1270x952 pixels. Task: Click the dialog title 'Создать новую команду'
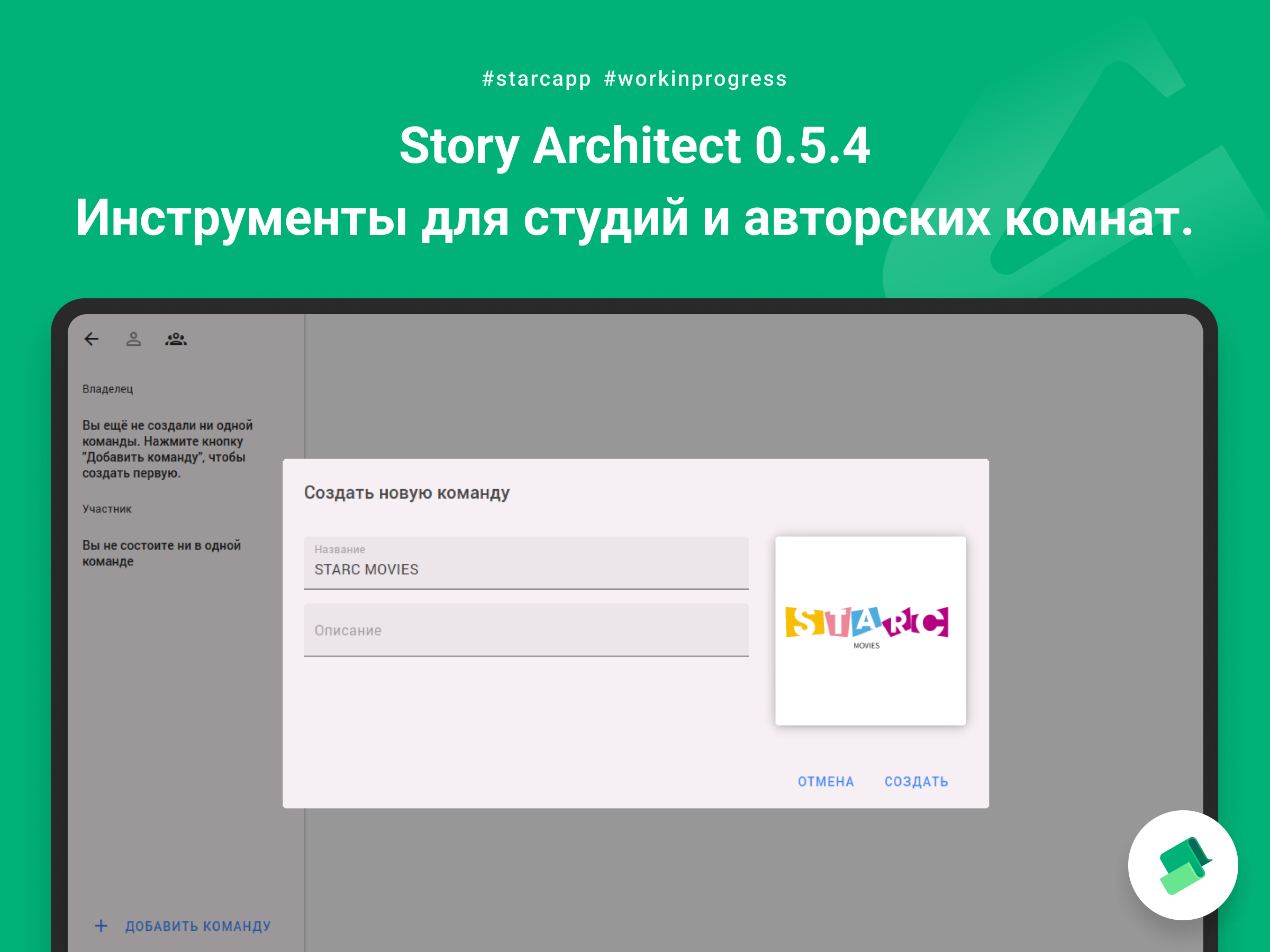pos(406,493)
